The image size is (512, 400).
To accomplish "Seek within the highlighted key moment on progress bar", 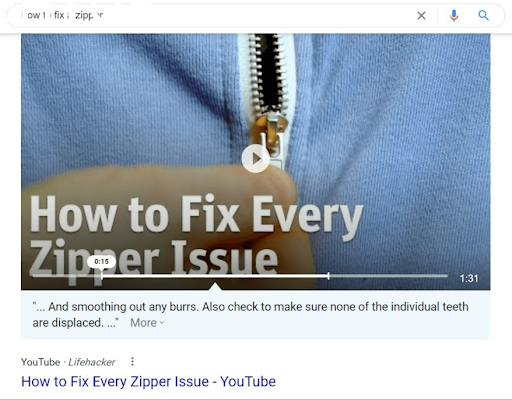I will click(x=215, y=276).
